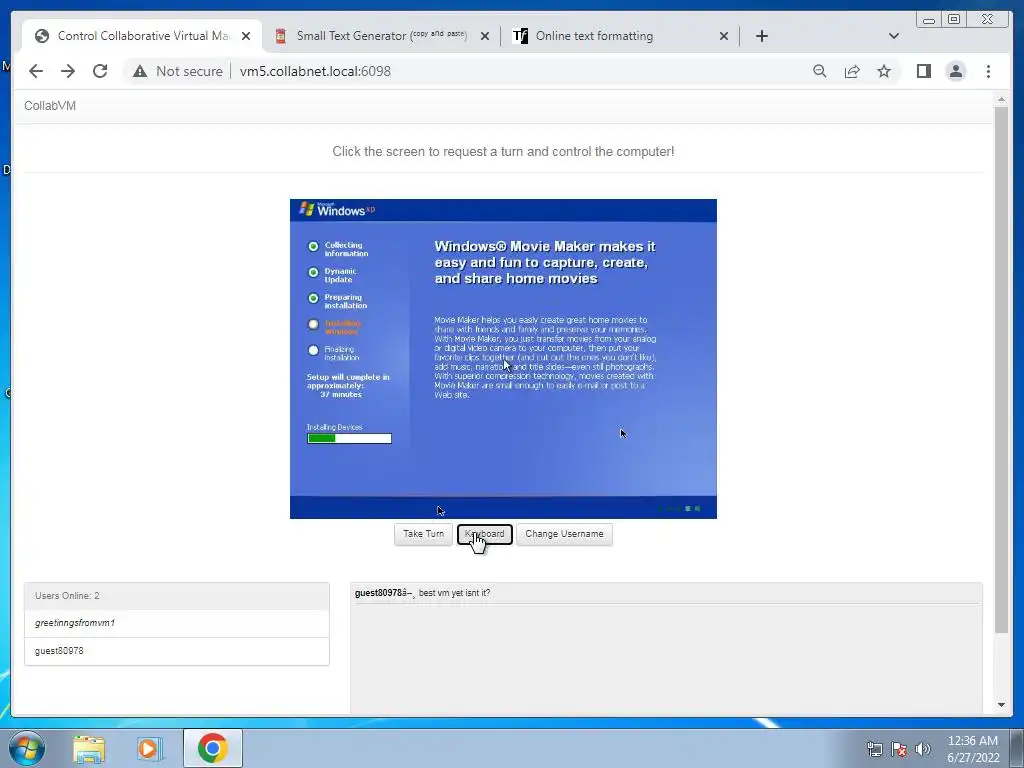Open the Chrome three-dot menu

pyautogui.click(x=988, y=71)
